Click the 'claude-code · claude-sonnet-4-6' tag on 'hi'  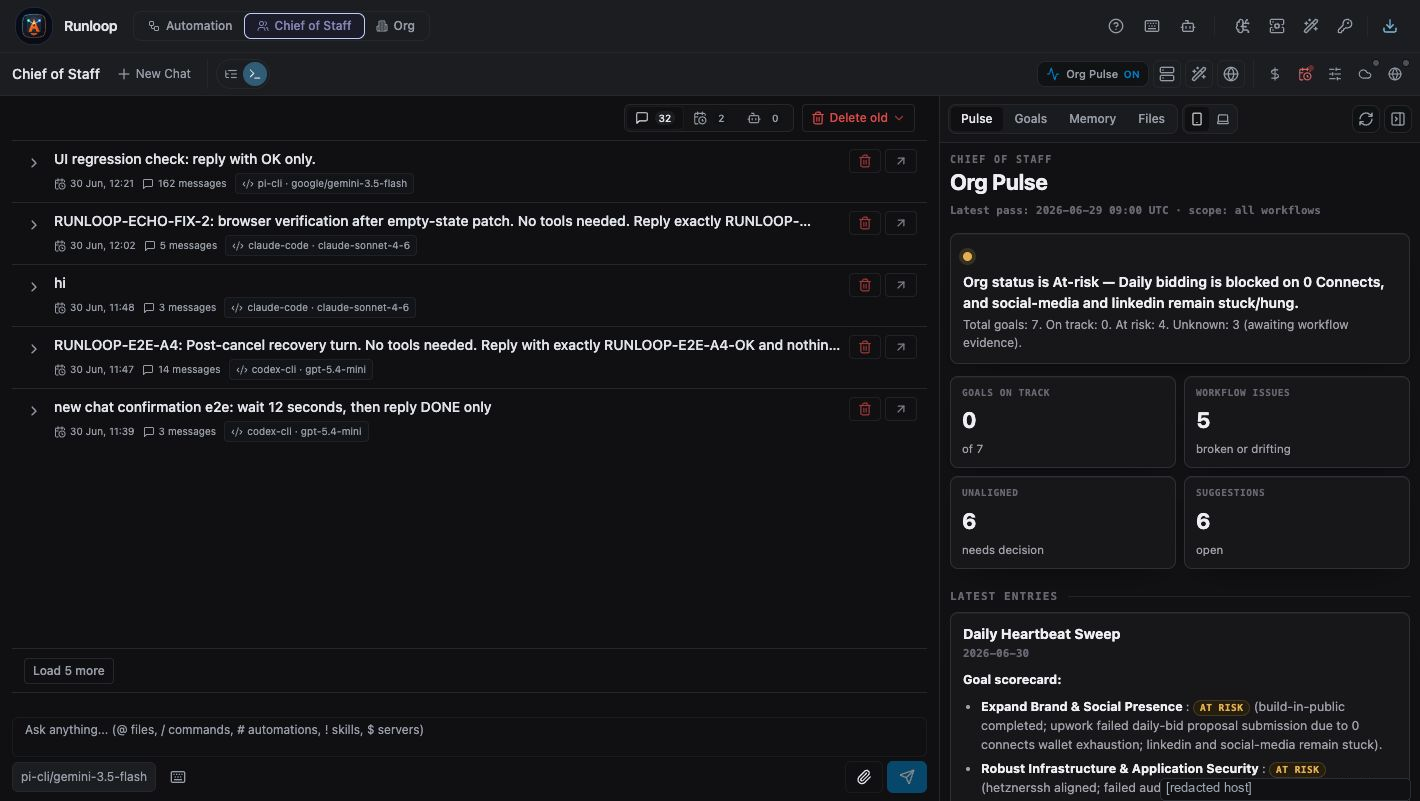click(320, 308)
